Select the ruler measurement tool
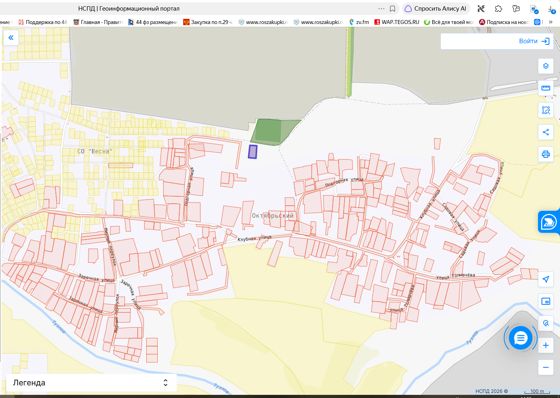The height and width of the screenshot is (398, 560). click(x=545, y=88)
